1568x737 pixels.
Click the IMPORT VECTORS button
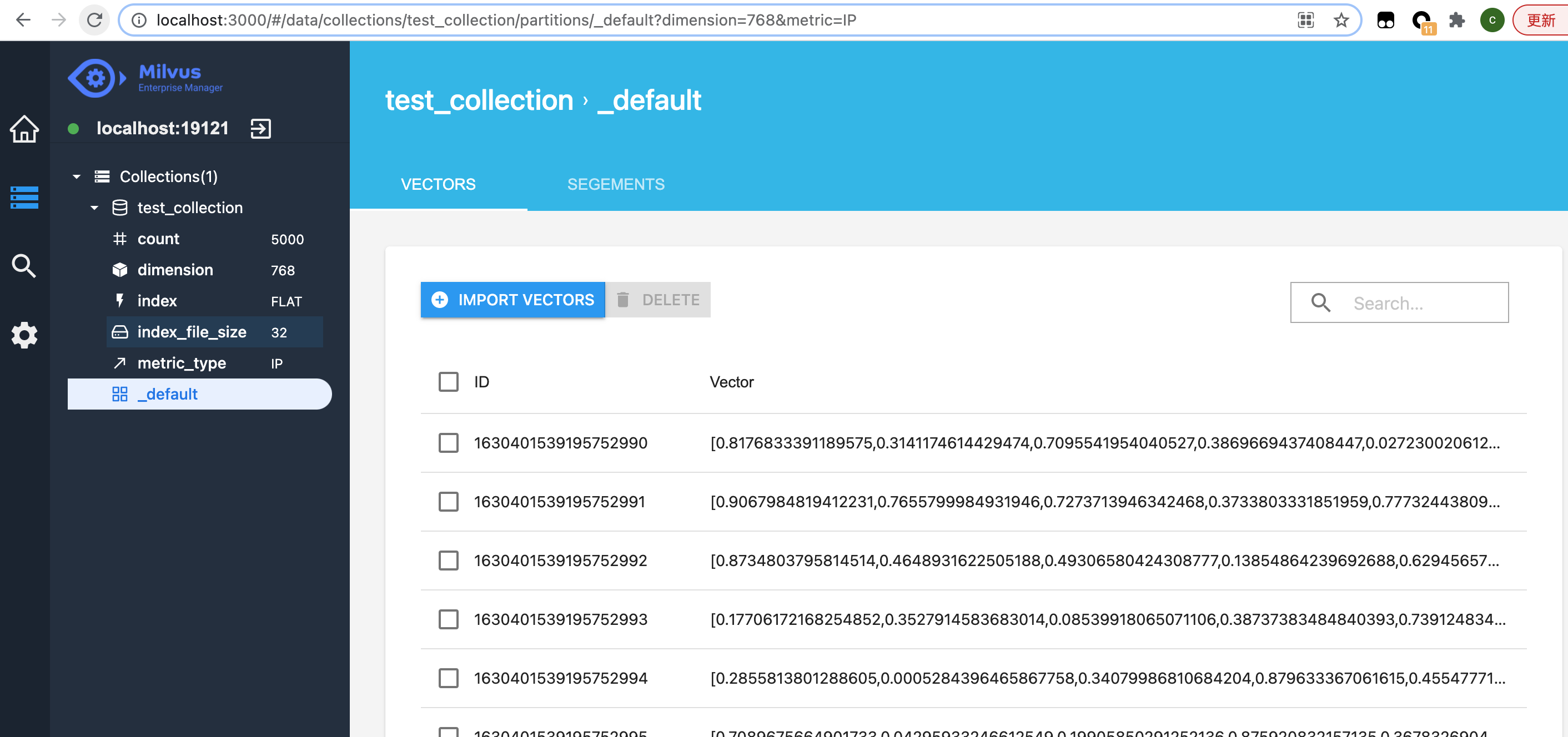512,300
